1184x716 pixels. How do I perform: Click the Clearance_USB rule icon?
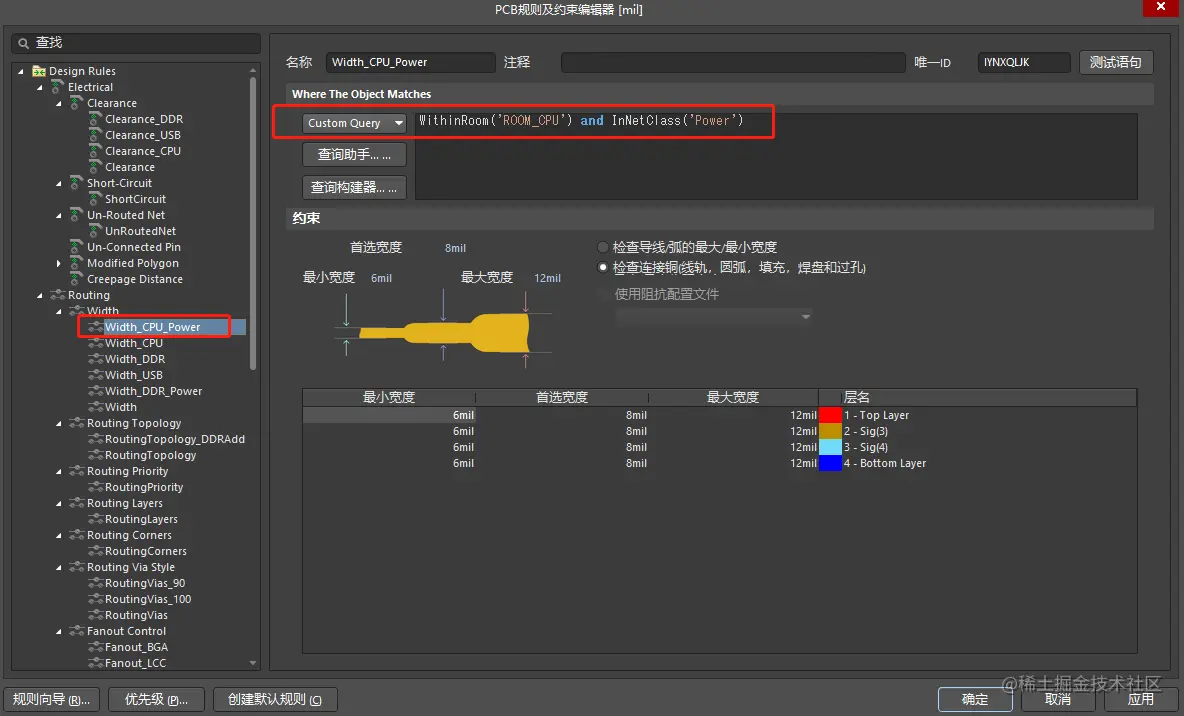pos(95,134)
